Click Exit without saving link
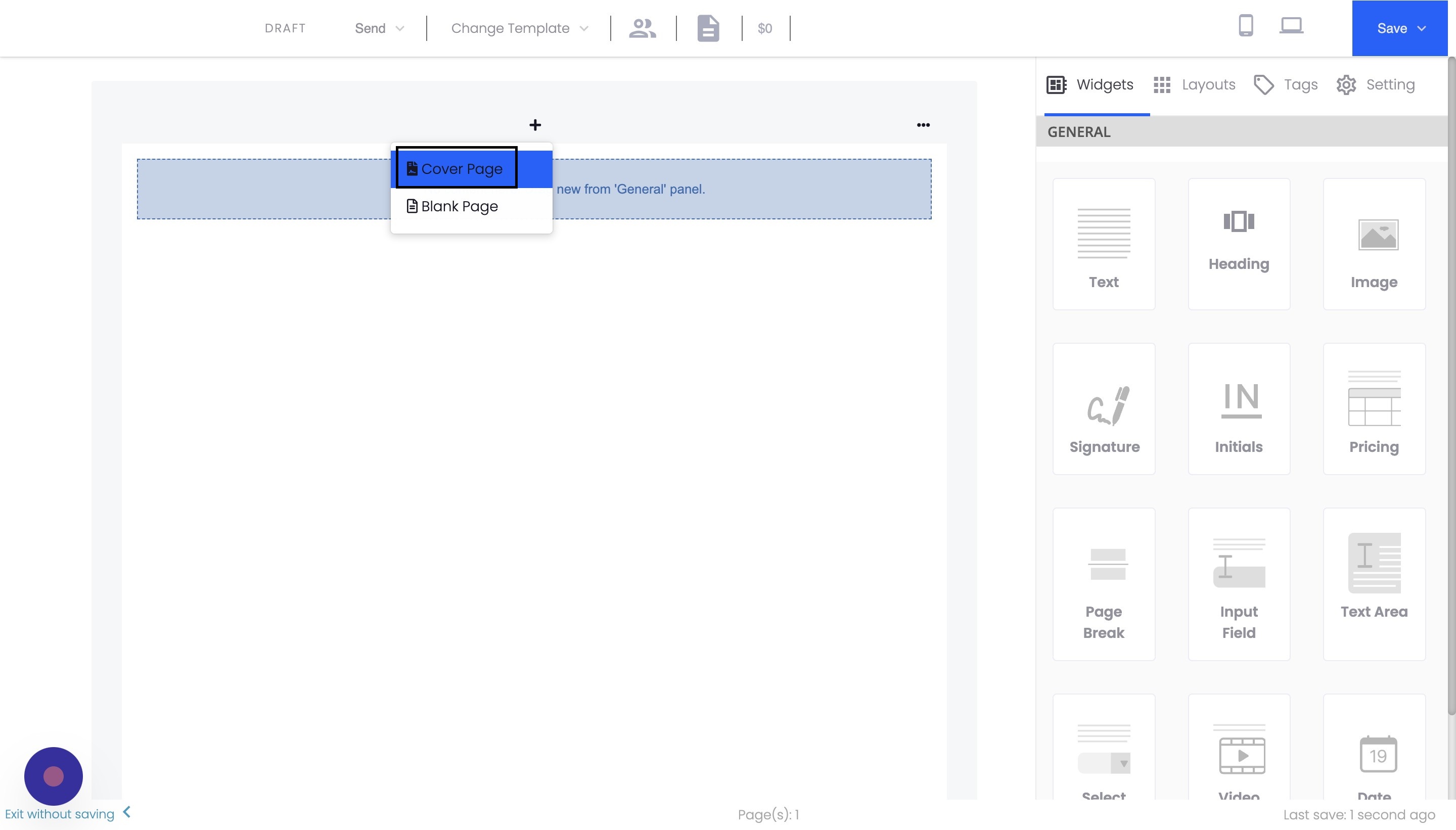Image resolution: width=1456 pixels, height=830 pixels. pos(60,813)
